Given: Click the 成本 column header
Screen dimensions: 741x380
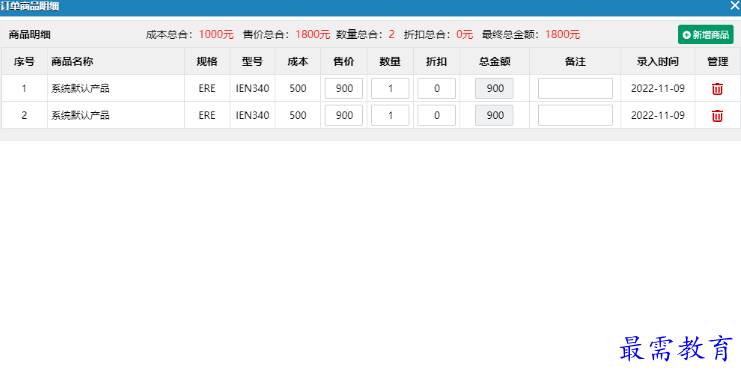Looking at the screenshot, I should tap(298, 61).
